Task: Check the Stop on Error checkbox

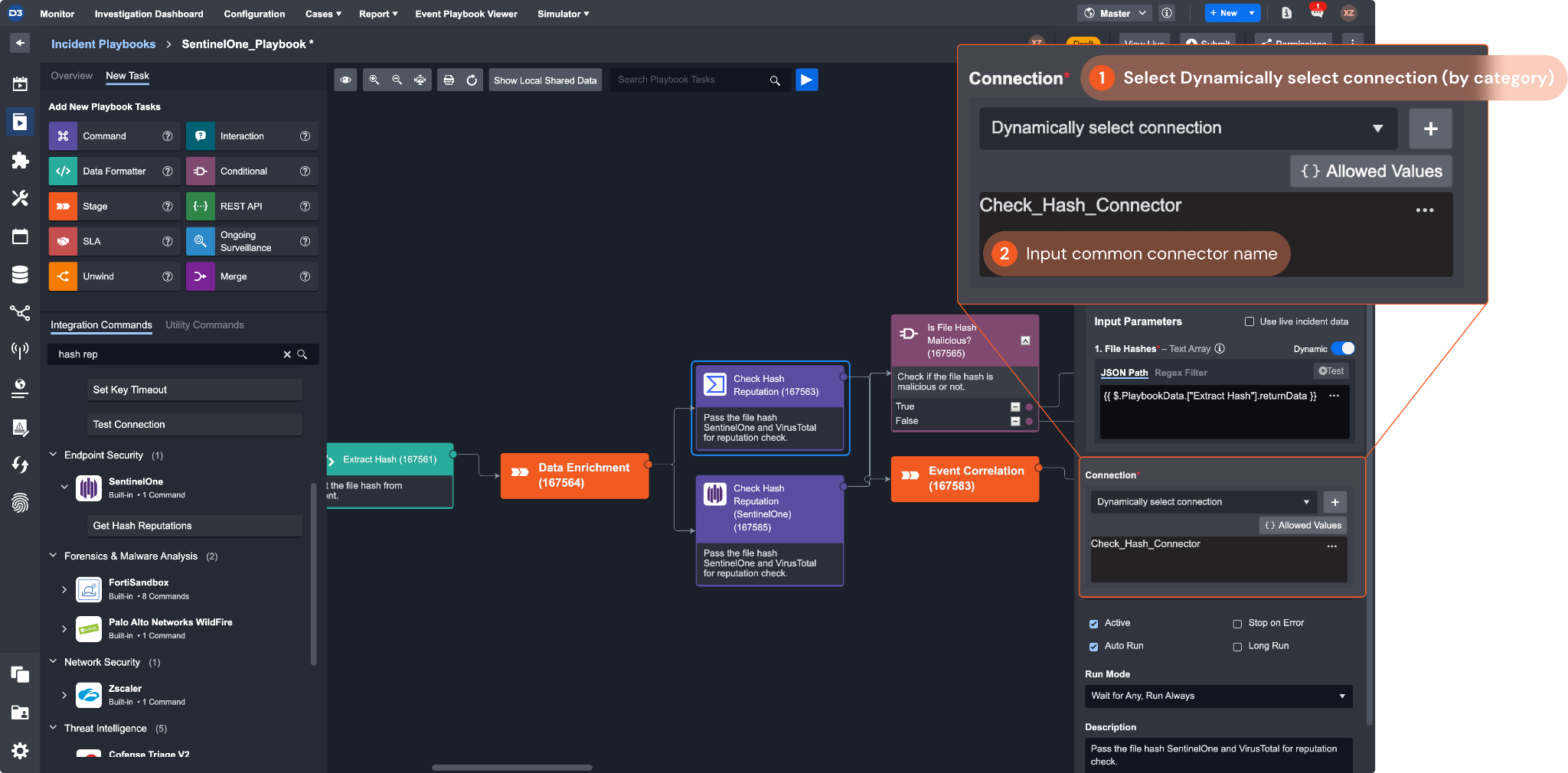Action: pos(1237,624)
